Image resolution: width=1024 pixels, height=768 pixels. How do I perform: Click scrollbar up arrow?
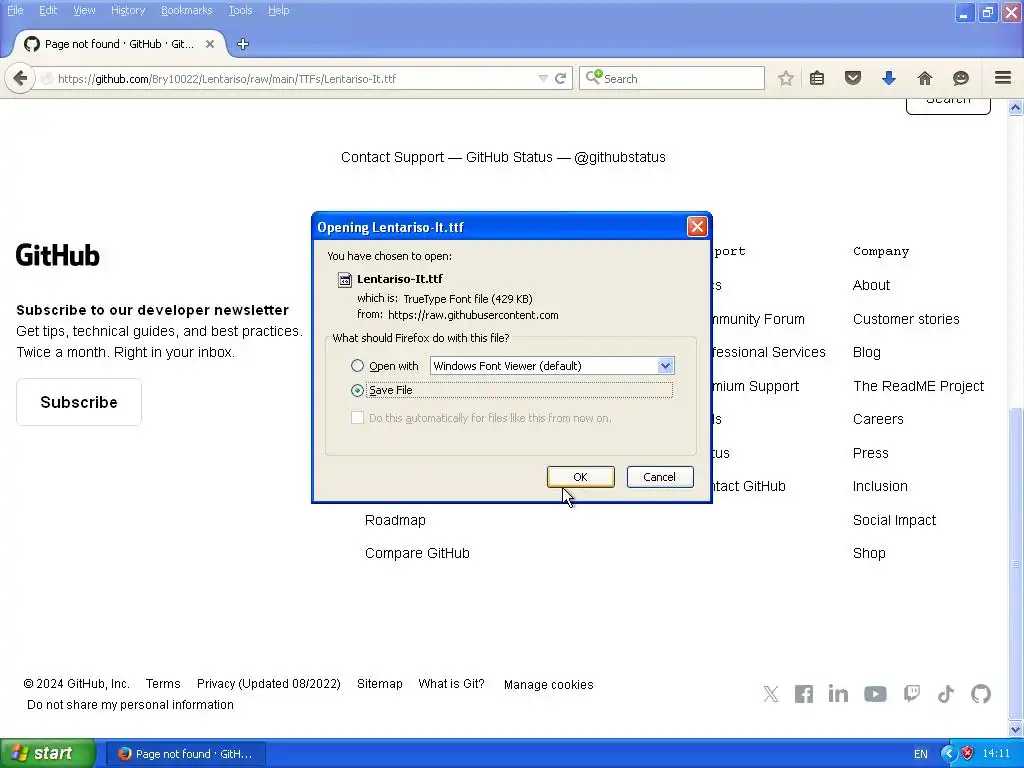[1015, 107]
